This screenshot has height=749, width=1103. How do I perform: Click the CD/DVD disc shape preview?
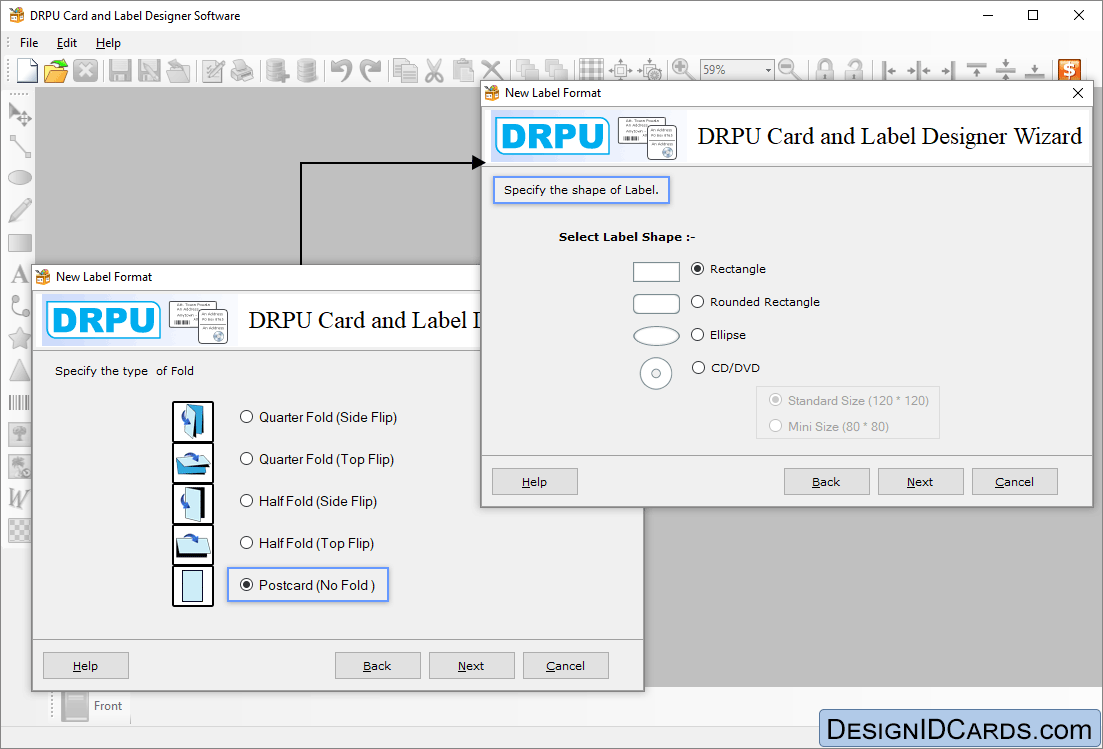click(656, 373)
